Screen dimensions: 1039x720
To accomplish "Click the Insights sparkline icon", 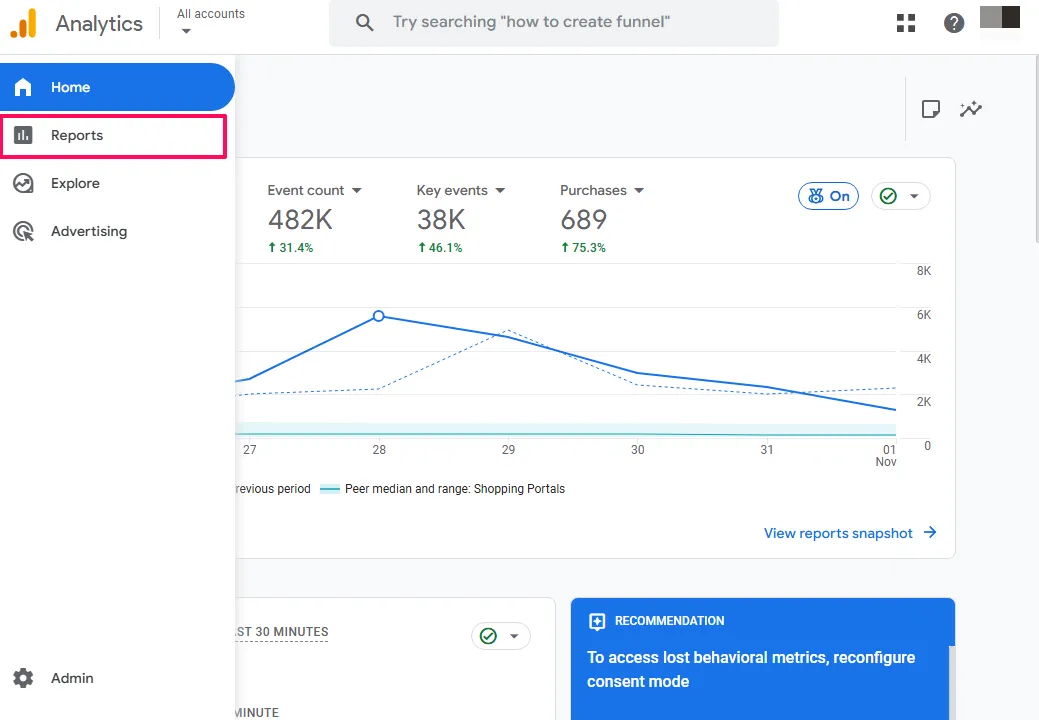I will coord(970,109).
